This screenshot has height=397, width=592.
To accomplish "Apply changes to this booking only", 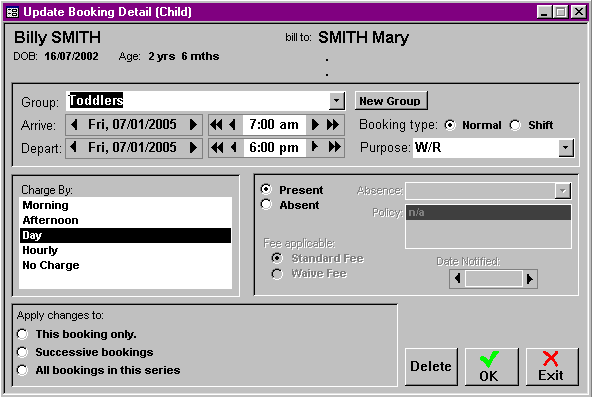I will click(x=22, y=334).
